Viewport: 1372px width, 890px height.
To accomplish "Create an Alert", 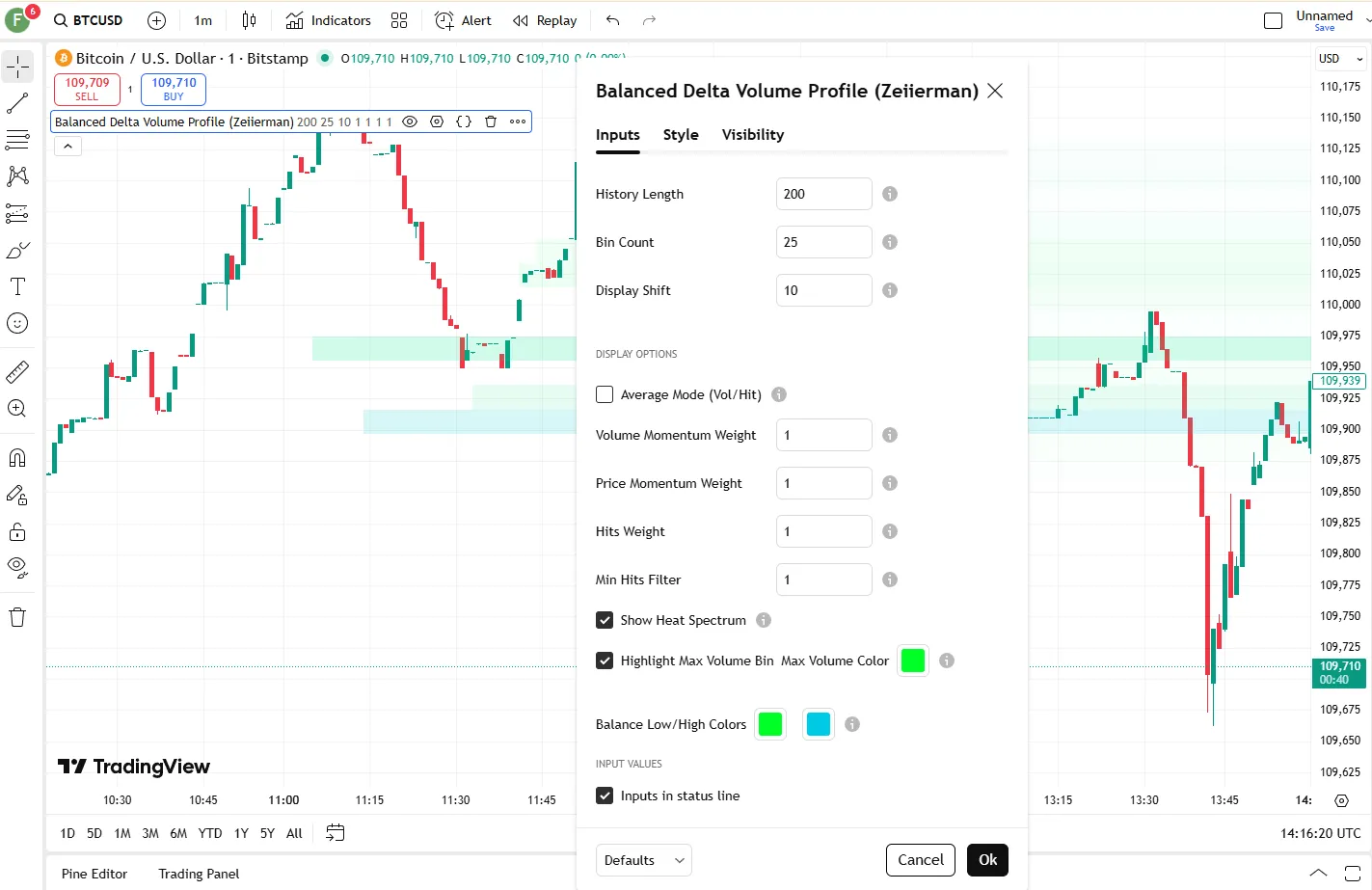I will pos(463,20).
